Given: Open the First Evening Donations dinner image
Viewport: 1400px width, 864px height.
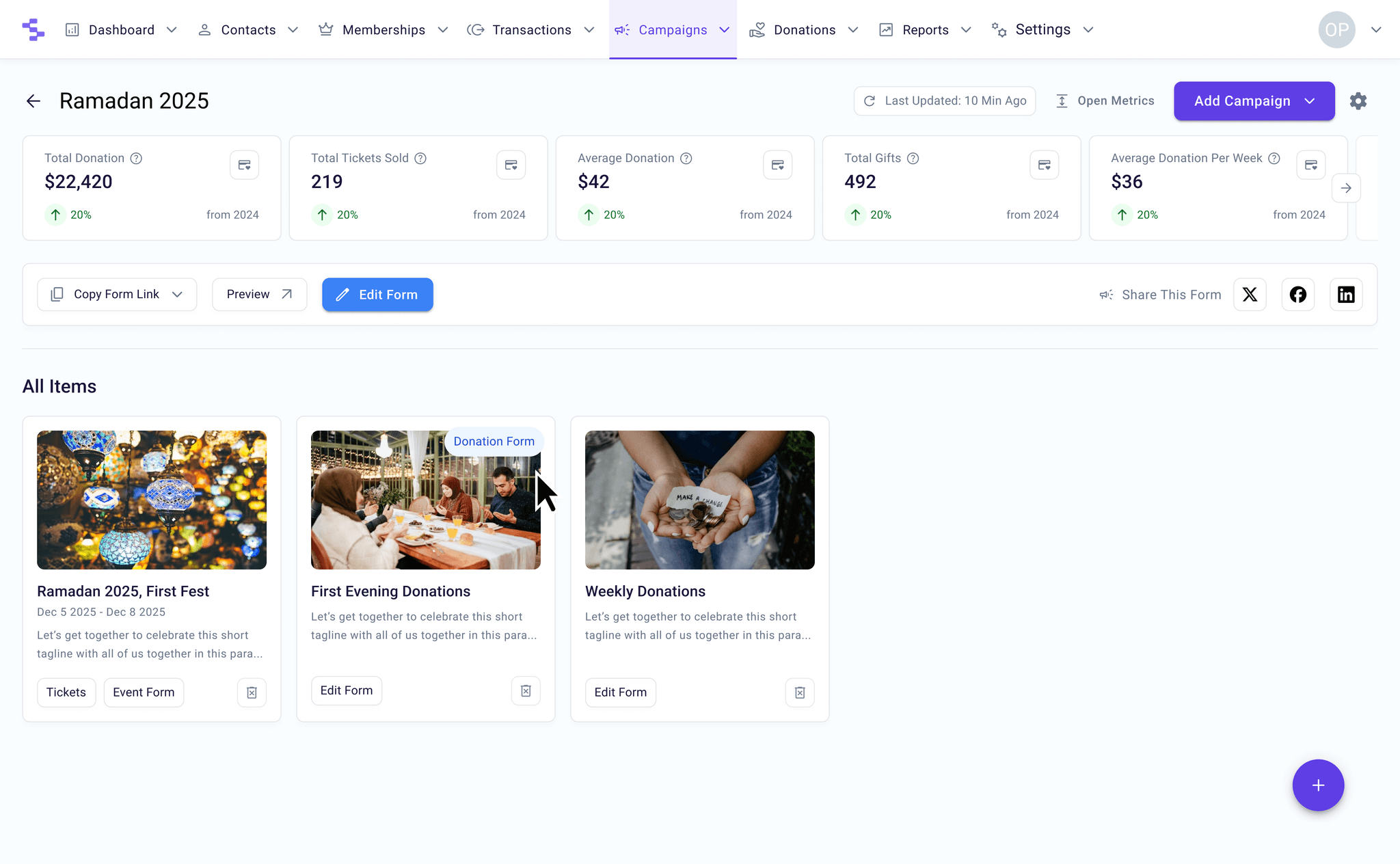Looking at the screenshot, I should click(426, 500).
